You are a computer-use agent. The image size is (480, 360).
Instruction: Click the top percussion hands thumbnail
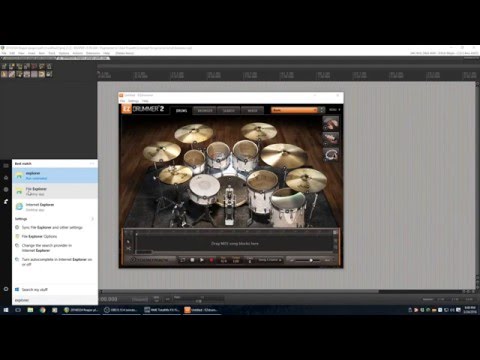[331, 123]
